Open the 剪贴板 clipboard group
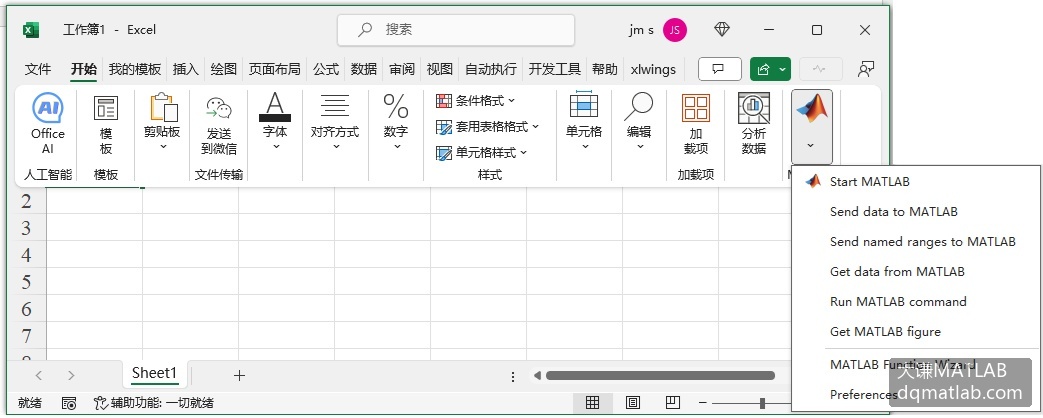The width and height of the screenshot is (1043, 418). [162, 123]
